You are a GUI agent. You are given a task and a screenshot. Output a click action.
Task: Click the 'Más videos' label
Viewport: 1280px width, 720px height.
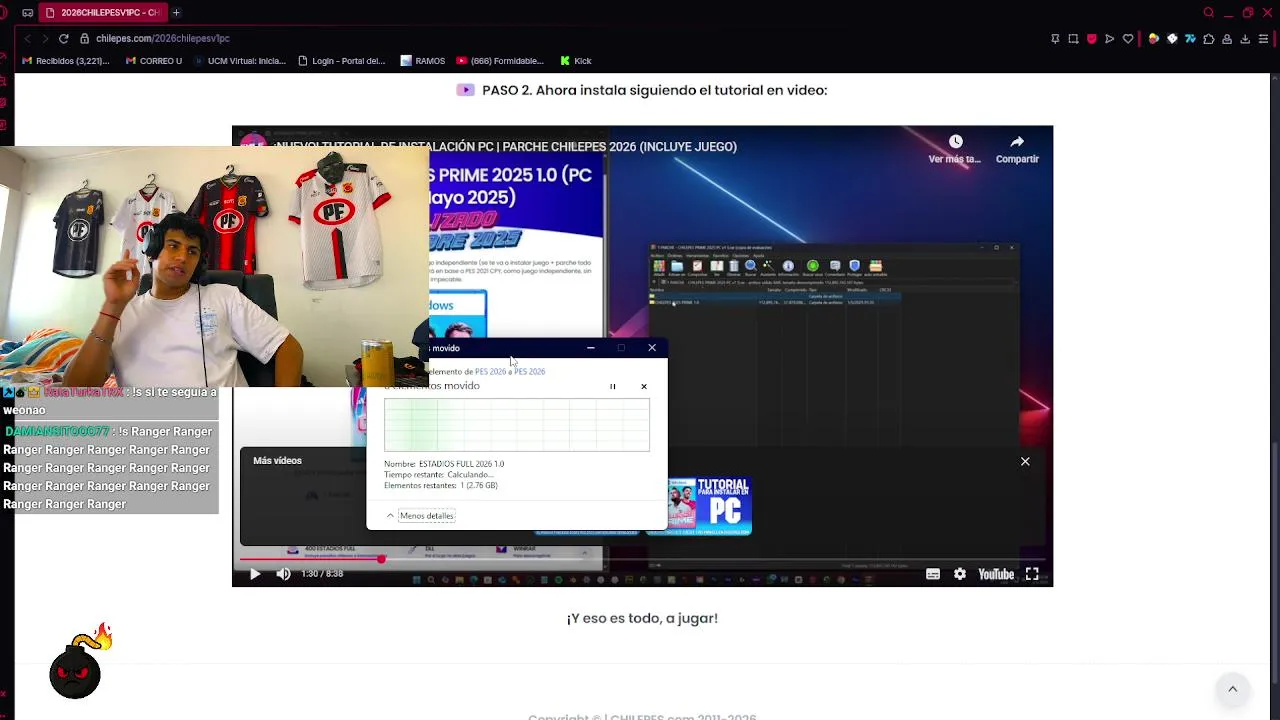[277, 460]
